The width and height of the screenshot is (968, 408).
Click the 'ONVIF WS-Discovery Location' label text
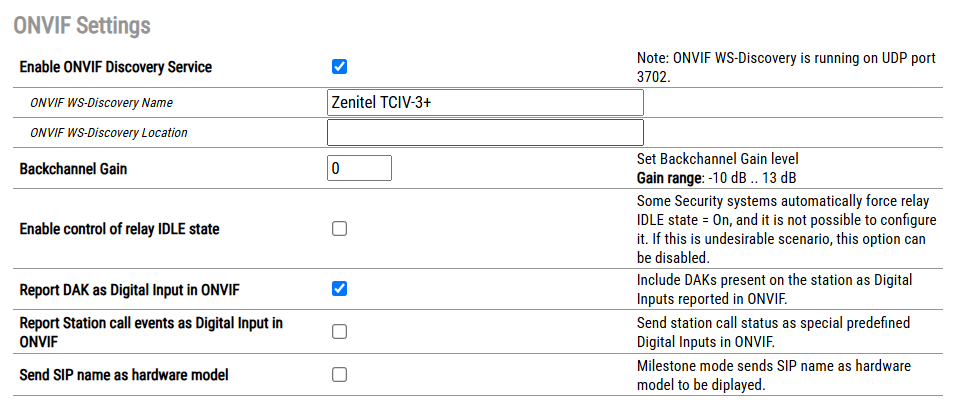pos(109,132)
